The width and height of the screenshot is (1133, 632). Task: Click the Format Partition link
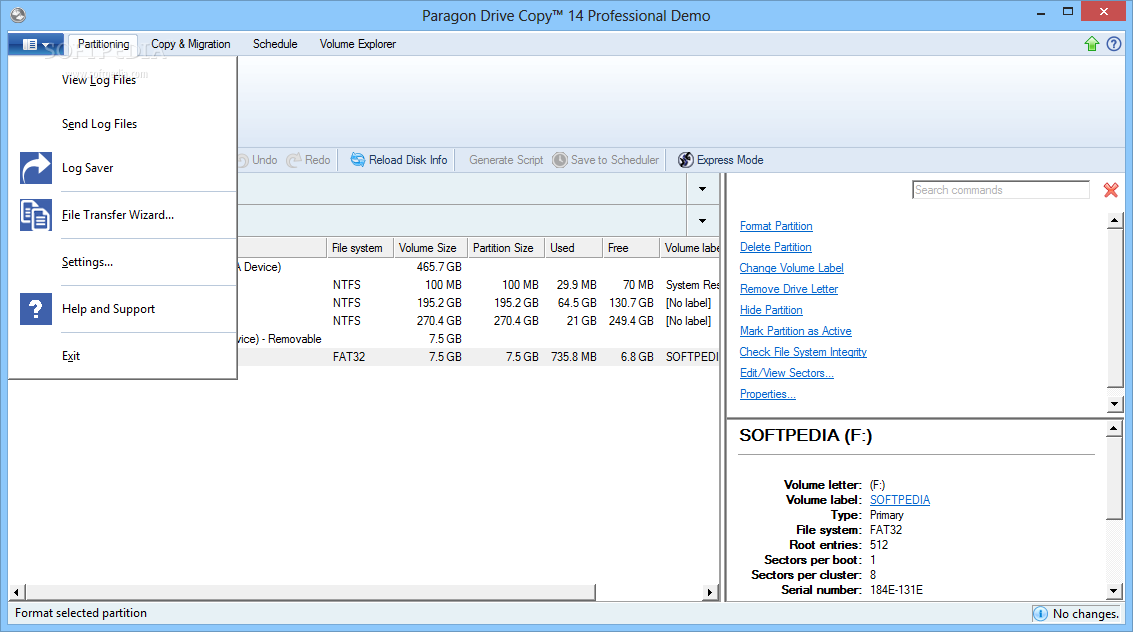click(776, 226)
